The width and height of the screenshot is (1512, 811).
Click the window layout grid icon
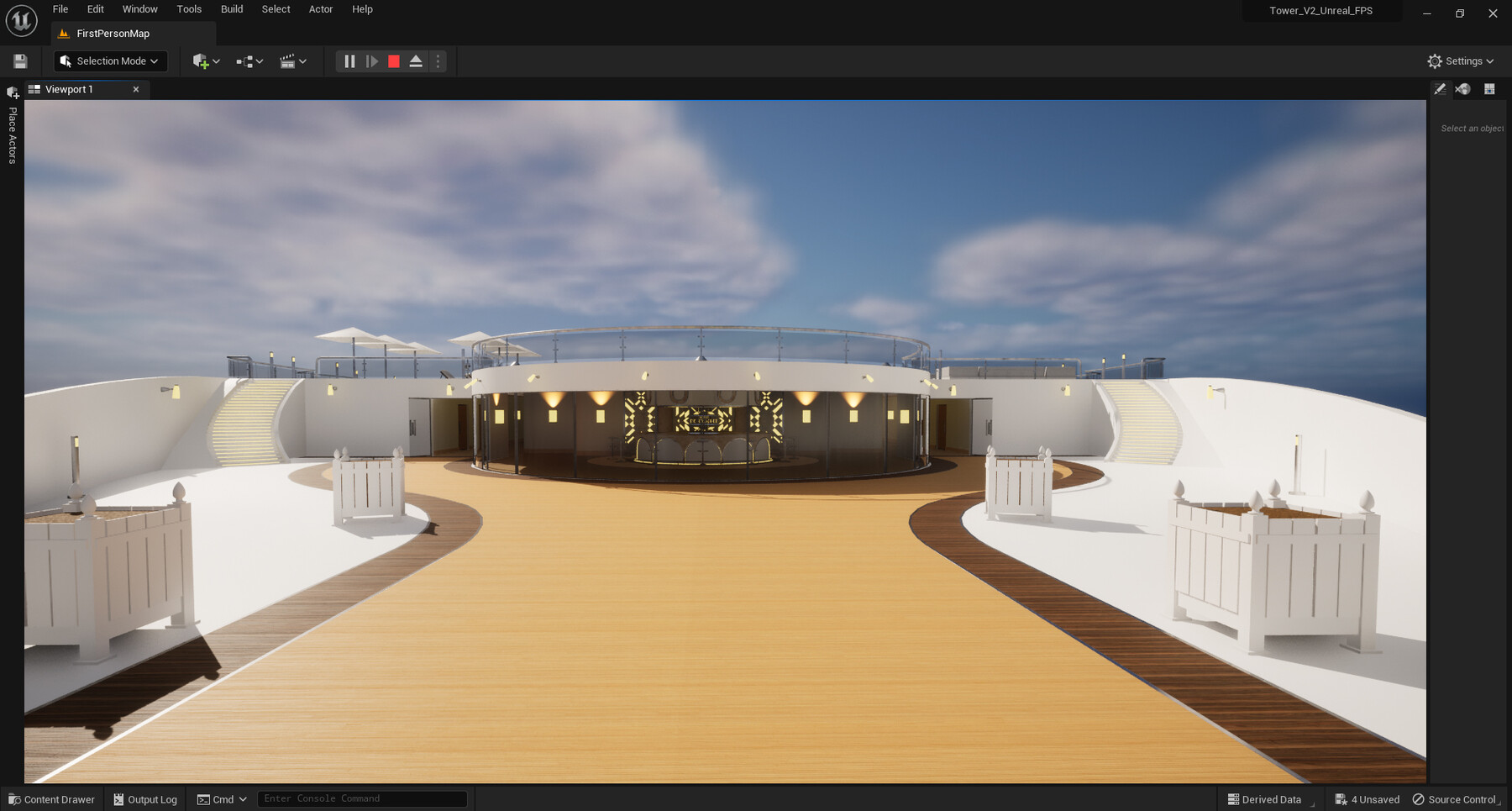(1489, 89)
